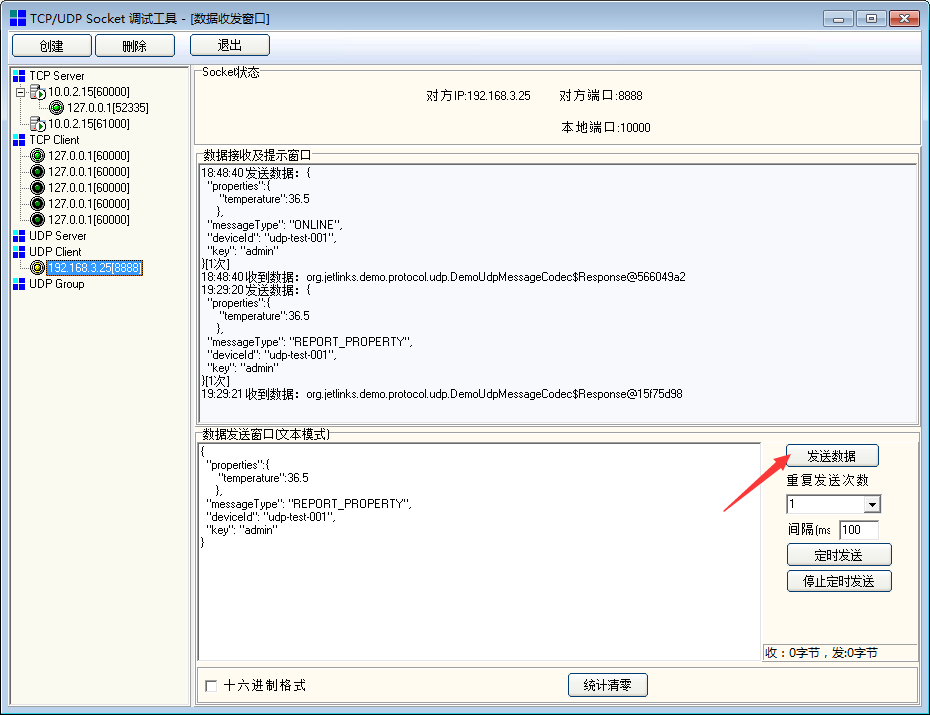930x715 pixels.
Task: Click the 127.0.0.1[52335] connection icon
Action: (x=57, y=108)
